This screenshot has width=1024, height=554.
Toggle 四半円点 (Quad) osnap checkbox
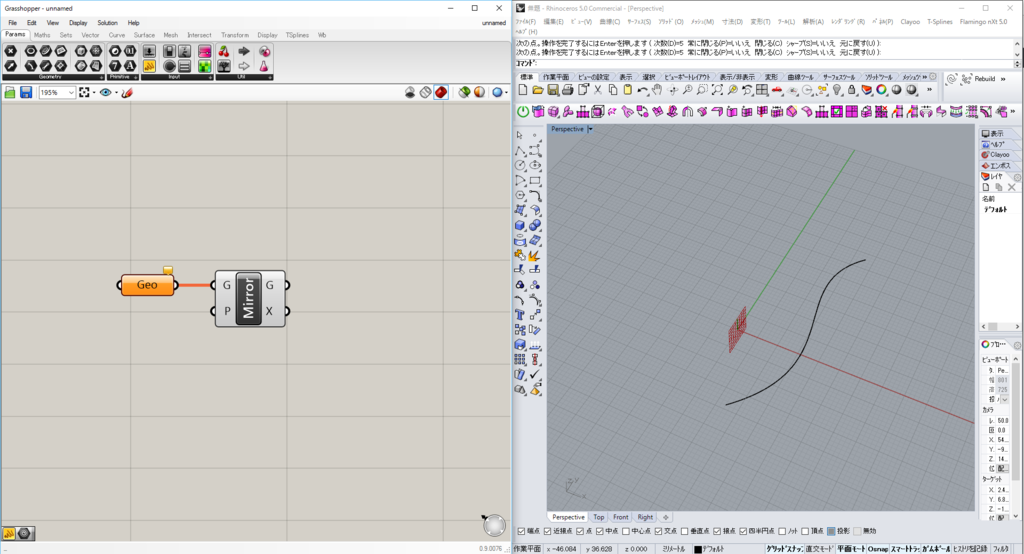743,531
